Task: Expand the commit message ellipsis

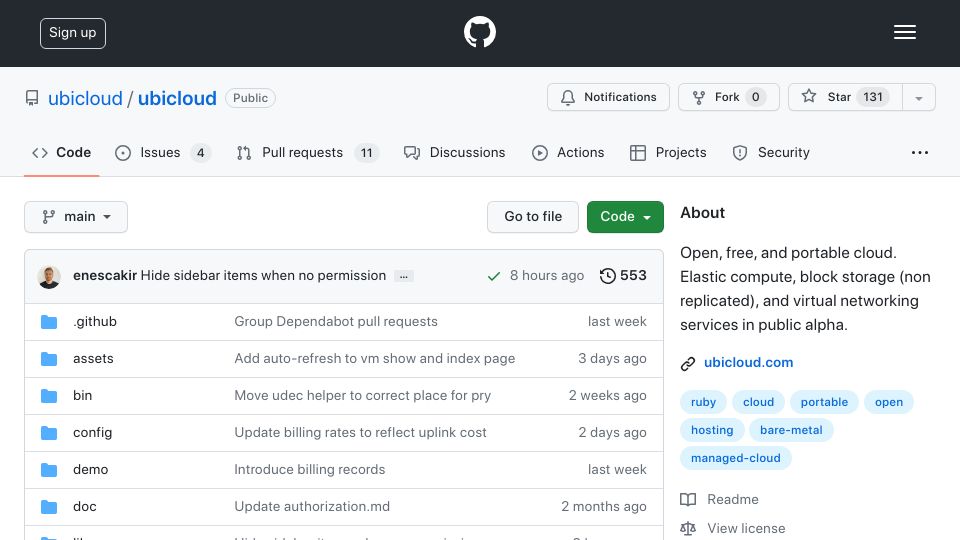Action: [403, 276]
